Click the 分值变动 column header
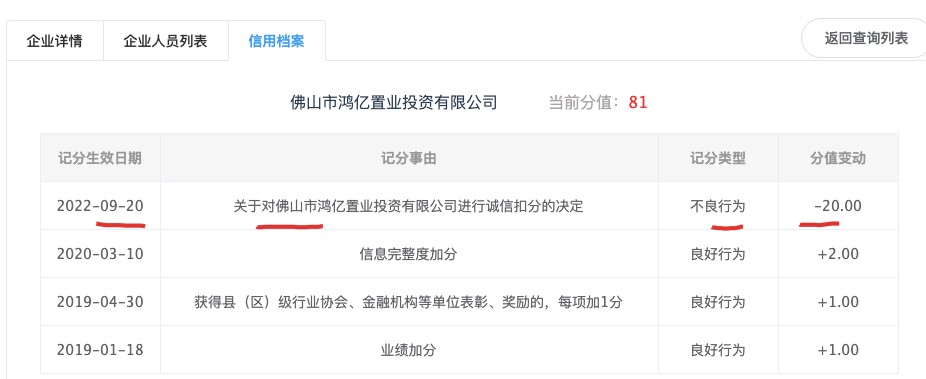Image resolution: width=926 pixels, height=379 pixels. click(837, 158)
